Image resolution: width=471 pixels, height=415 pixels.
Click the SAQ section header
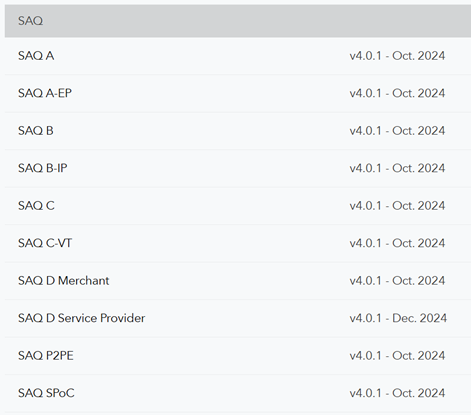pyautogui.click(x=238, y=21)
